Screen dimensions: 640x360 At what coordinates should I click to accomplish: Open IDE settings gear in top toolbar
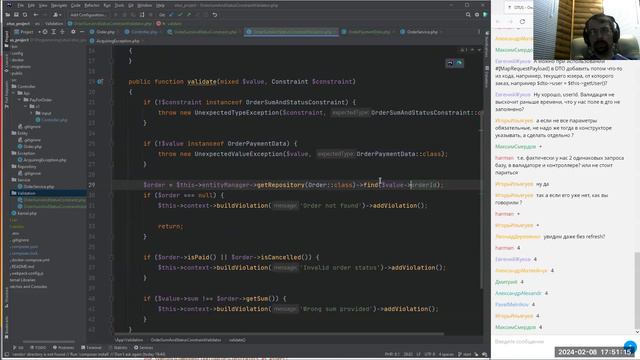click(x=477, y=15)
